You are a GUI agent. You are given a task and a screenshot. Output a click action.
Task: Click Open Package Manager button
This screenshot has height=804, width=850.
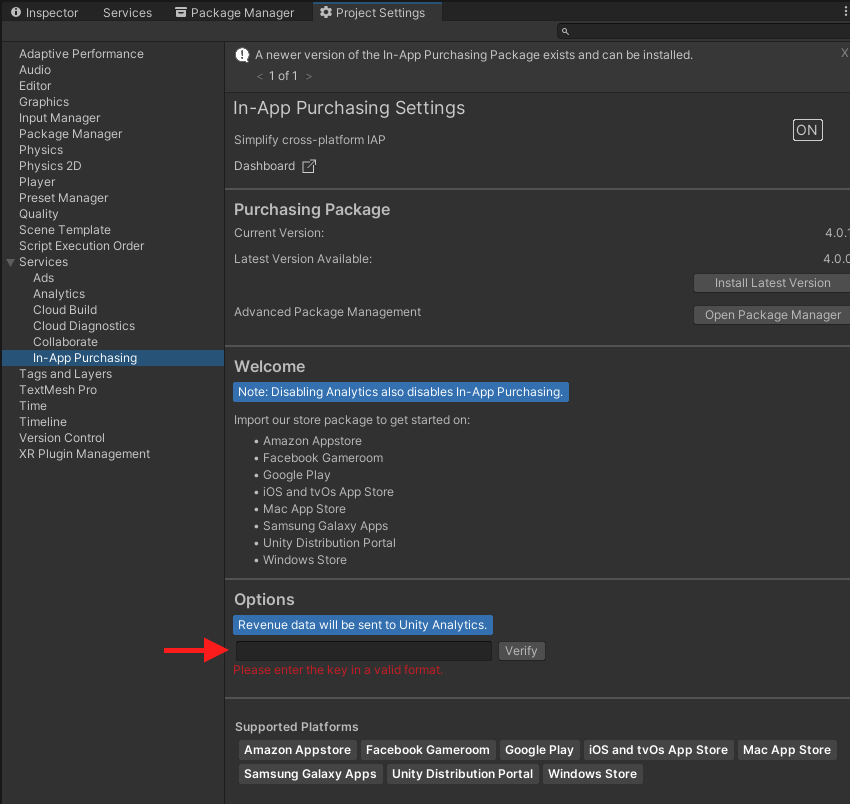[772, 315]
